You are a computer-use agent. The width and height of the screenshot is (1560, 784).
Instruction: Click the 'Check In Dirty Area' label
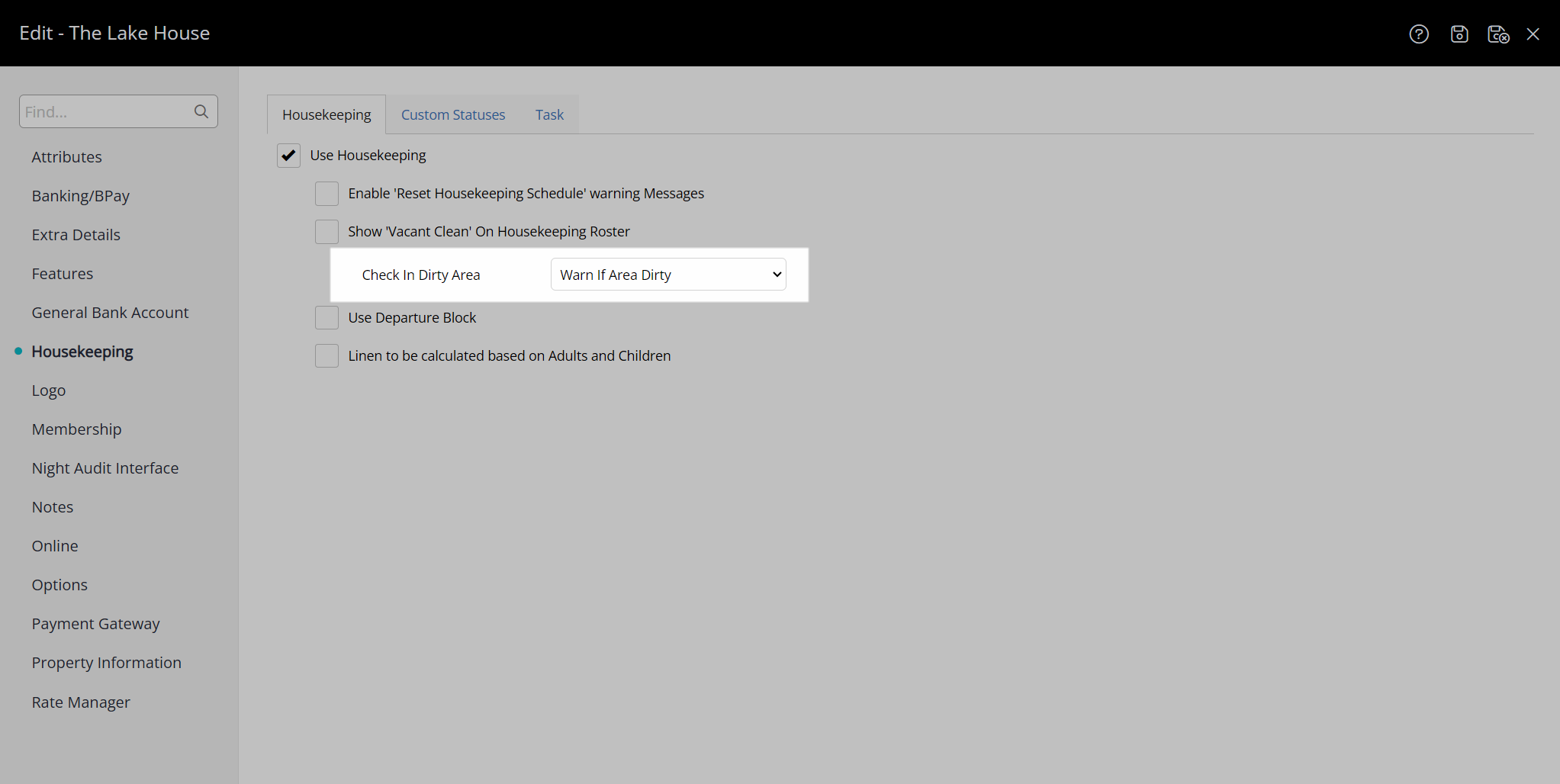[x=421, y=275]
